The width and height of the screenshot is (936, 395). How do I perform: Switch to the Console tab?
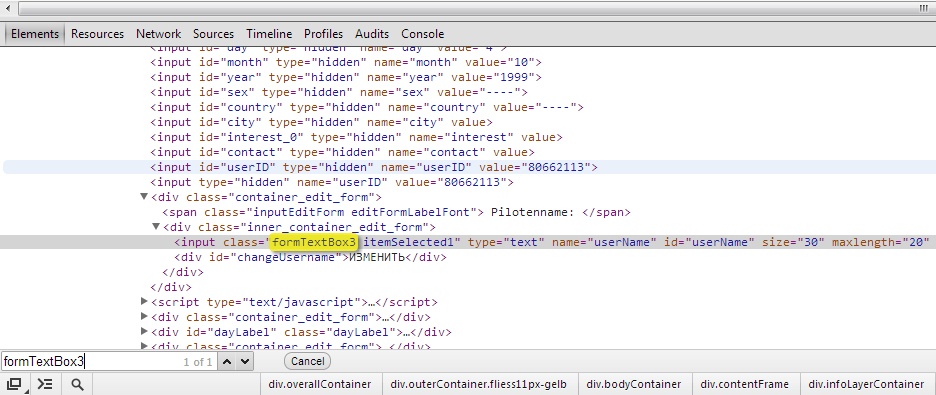tap(423, 34)
